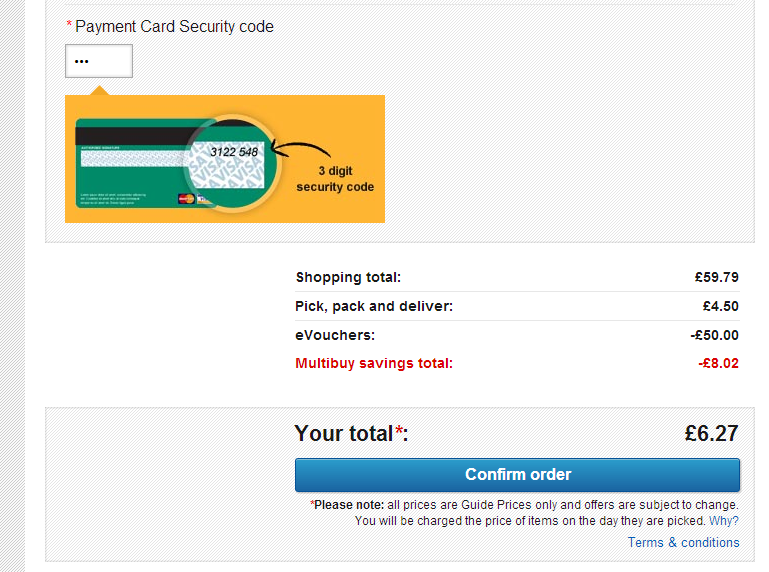The width and height of the screenshot is (769, 572).
Task: Click the 'Please note' guide prices text
Action: (524, 505)
